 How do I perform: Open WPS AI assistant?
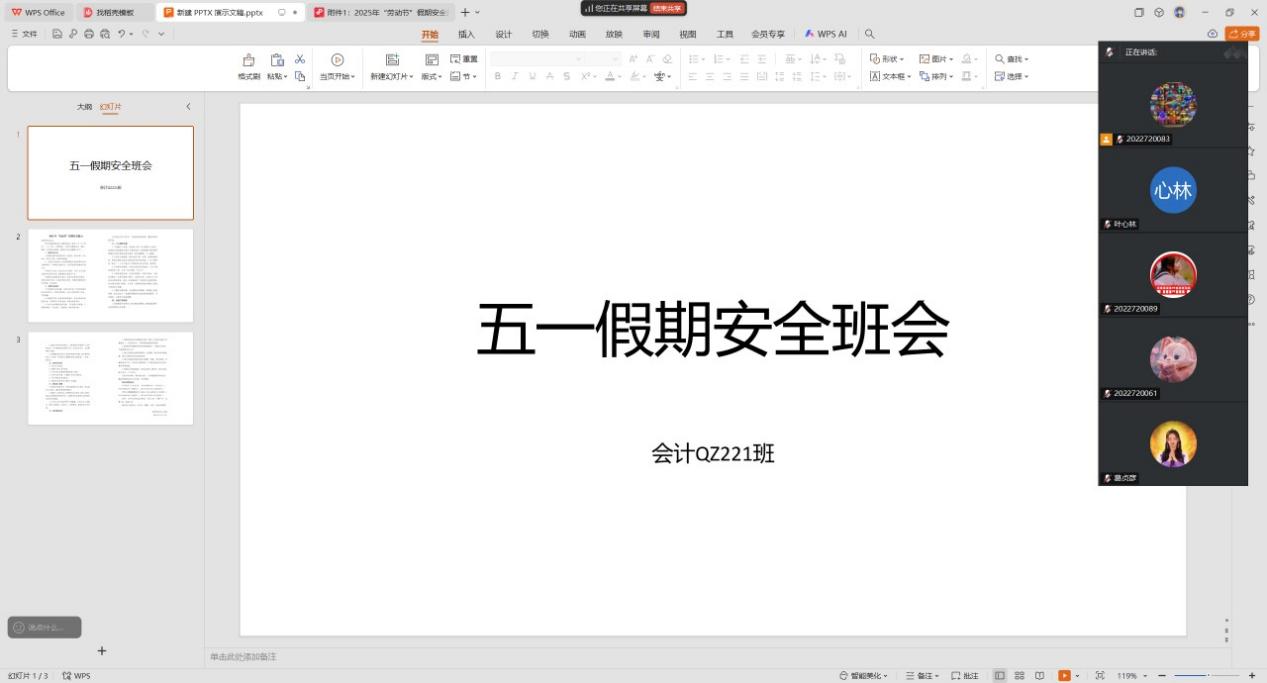click(826, 34)
